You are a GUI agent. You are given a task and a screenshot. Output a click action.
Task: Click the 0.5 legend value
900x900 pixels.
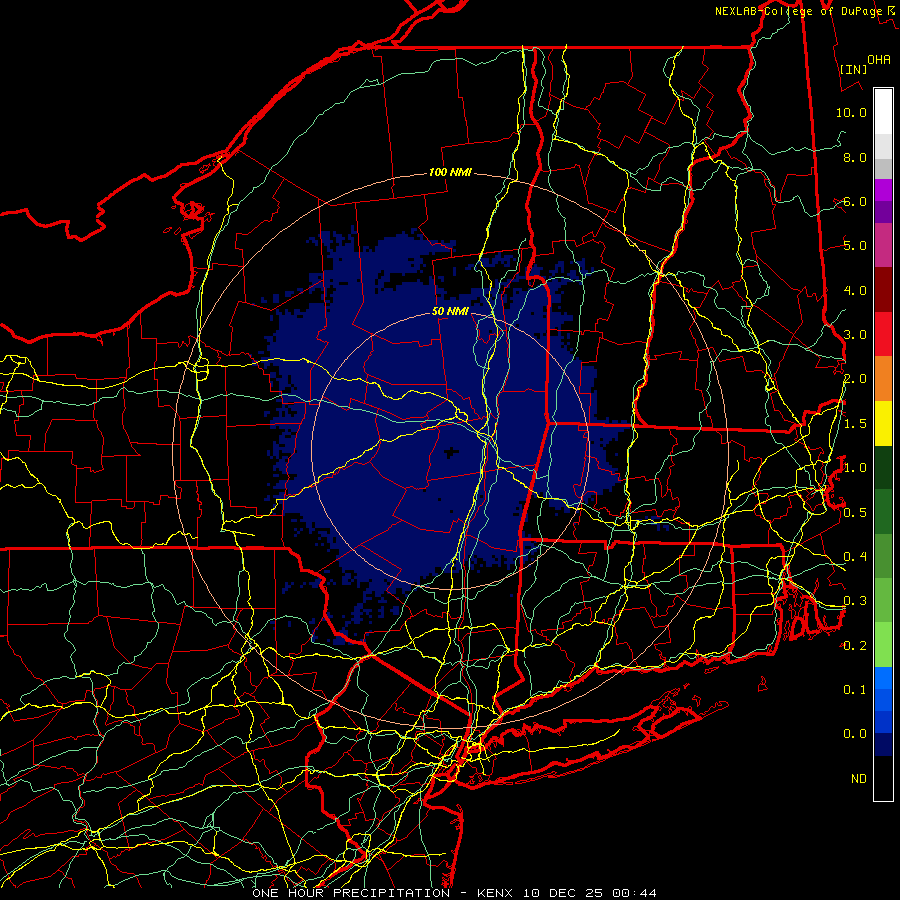[855, 513]
